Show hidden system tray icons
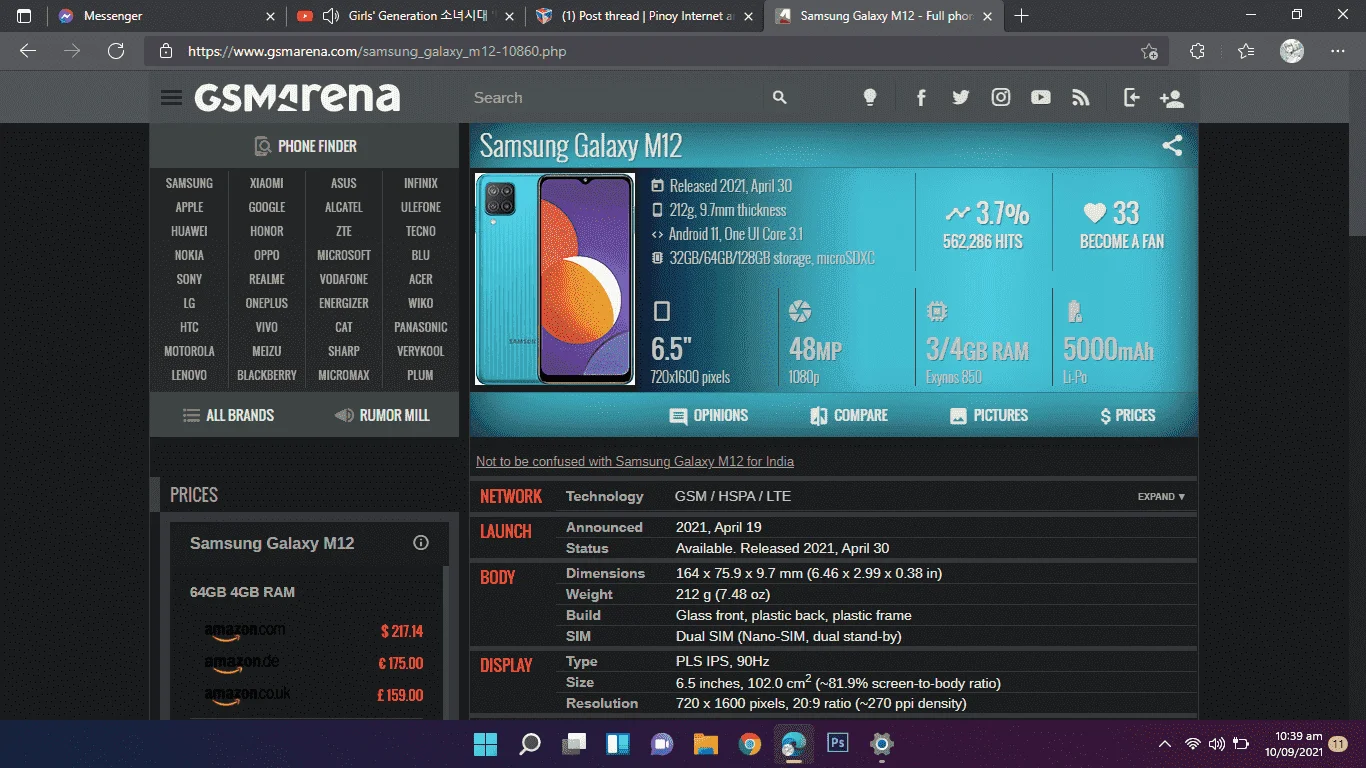 click(x=1165, y=744)
